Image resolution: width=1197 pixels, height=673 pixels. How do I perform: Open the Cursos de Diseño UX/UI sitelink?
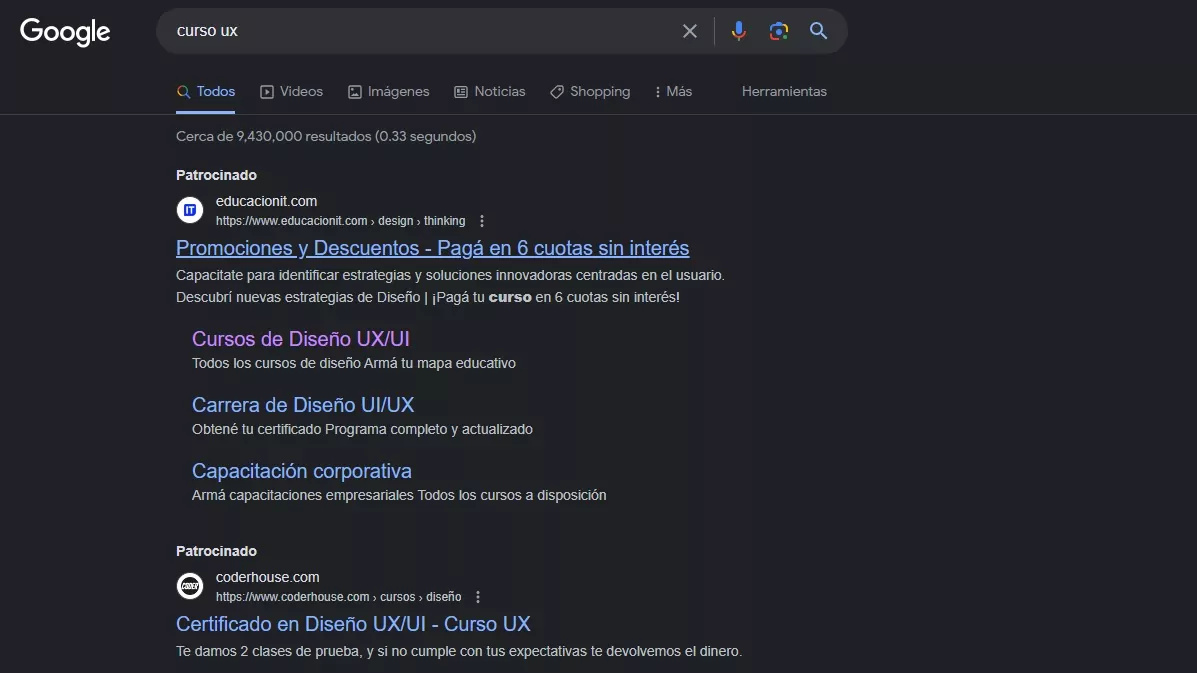coord(302,338)
